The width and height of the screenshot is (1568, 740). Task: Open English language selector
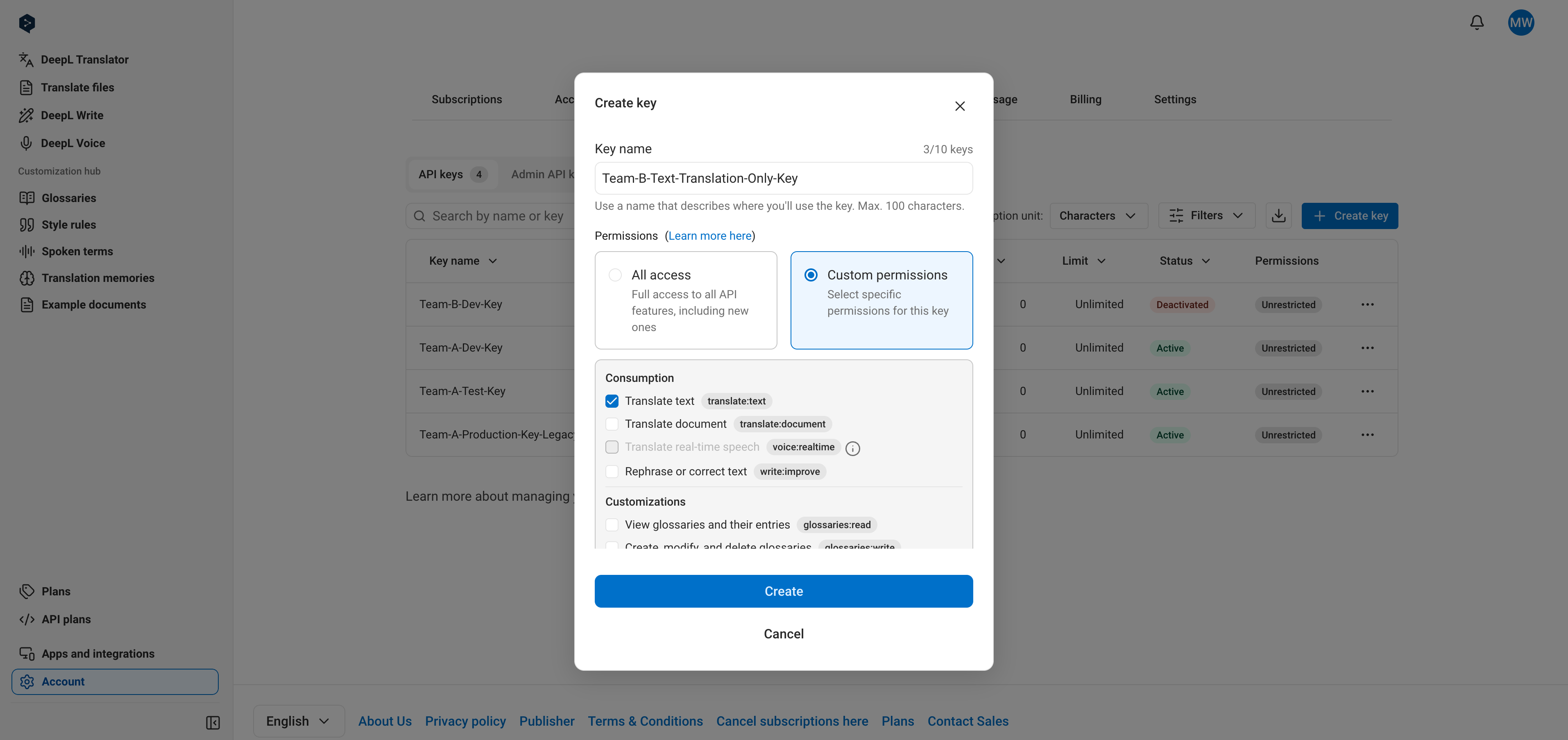(298, 721)
